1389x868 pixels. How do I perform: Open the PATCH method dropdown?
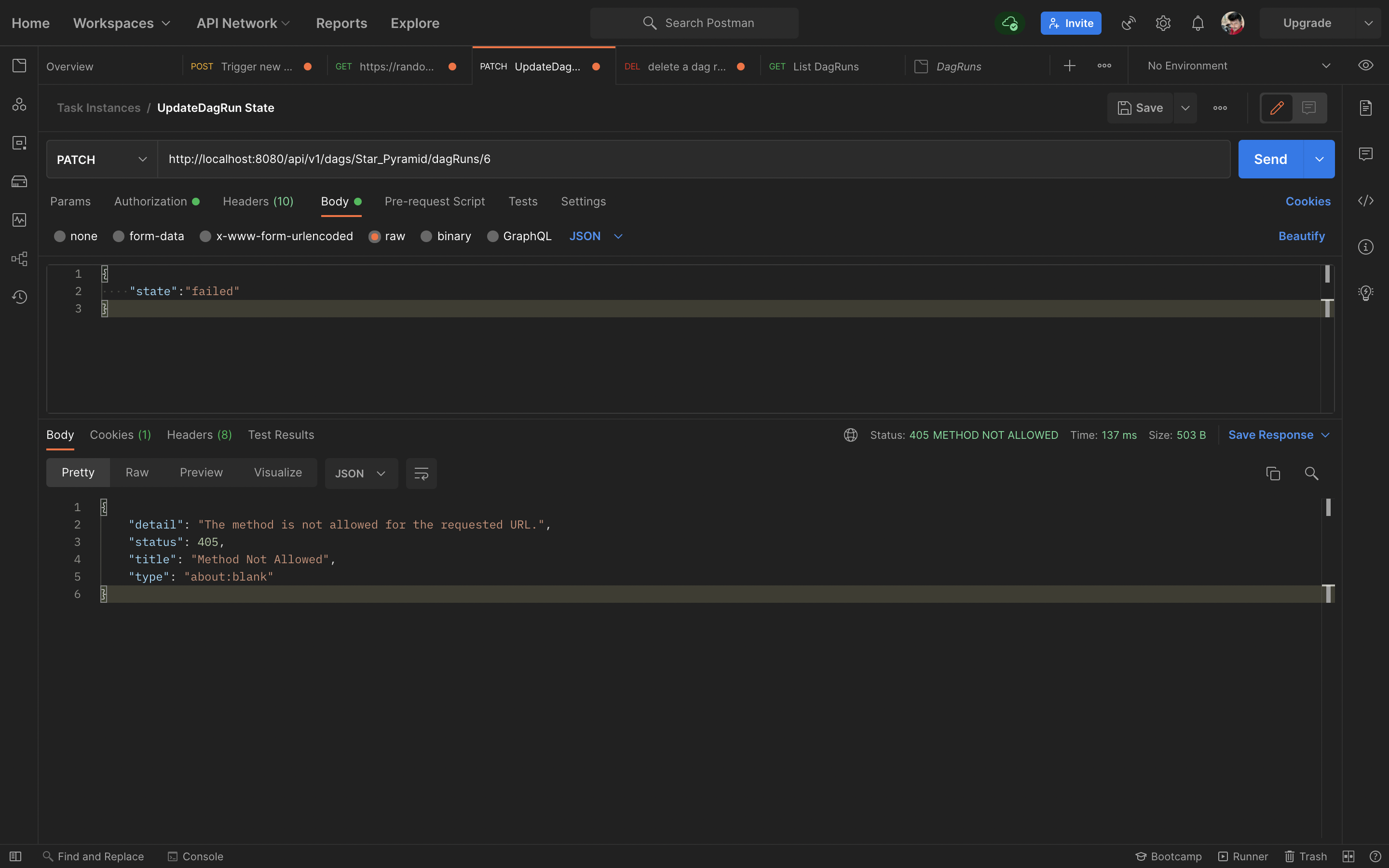[102, 159]
